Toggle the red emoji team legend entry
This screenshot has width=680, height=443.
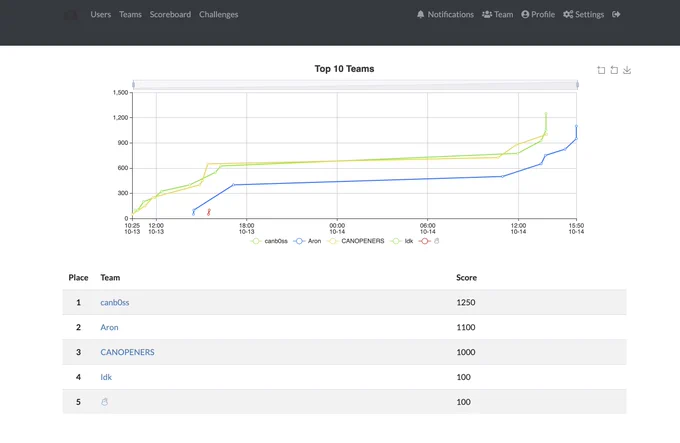pyautogui.click(x=429, y=241)
